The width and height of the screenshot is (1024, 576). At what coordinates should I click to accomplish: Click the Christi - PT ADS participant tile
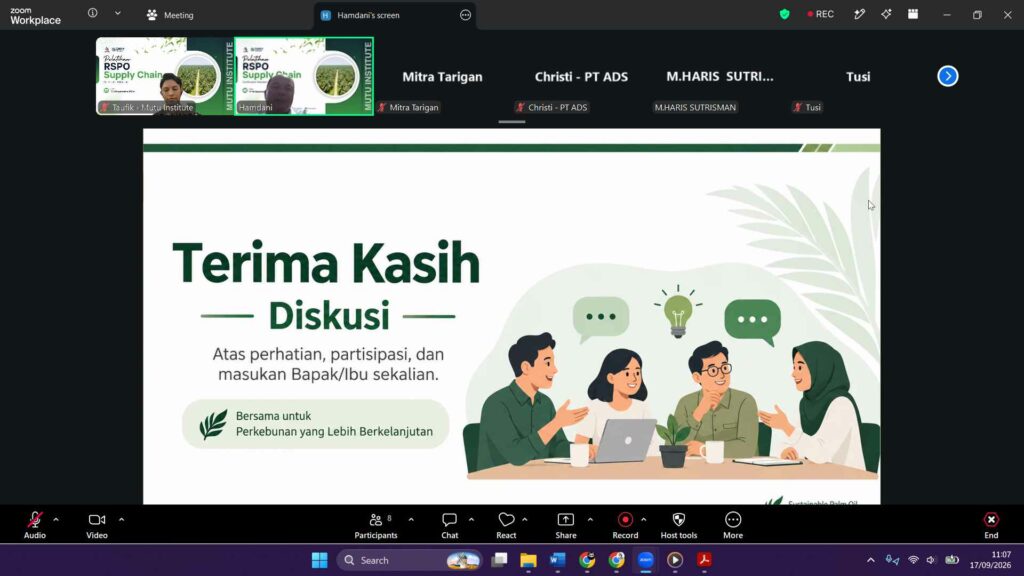pyautogui.click(x=581, y=76)
